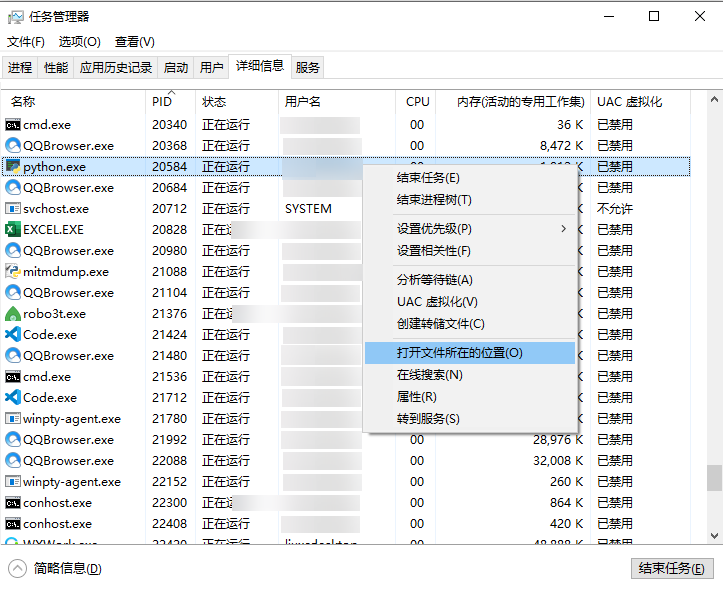Click the Code.exe icon for PID 21712
This screenshot has width=723, height=593.
pos(13,397)
